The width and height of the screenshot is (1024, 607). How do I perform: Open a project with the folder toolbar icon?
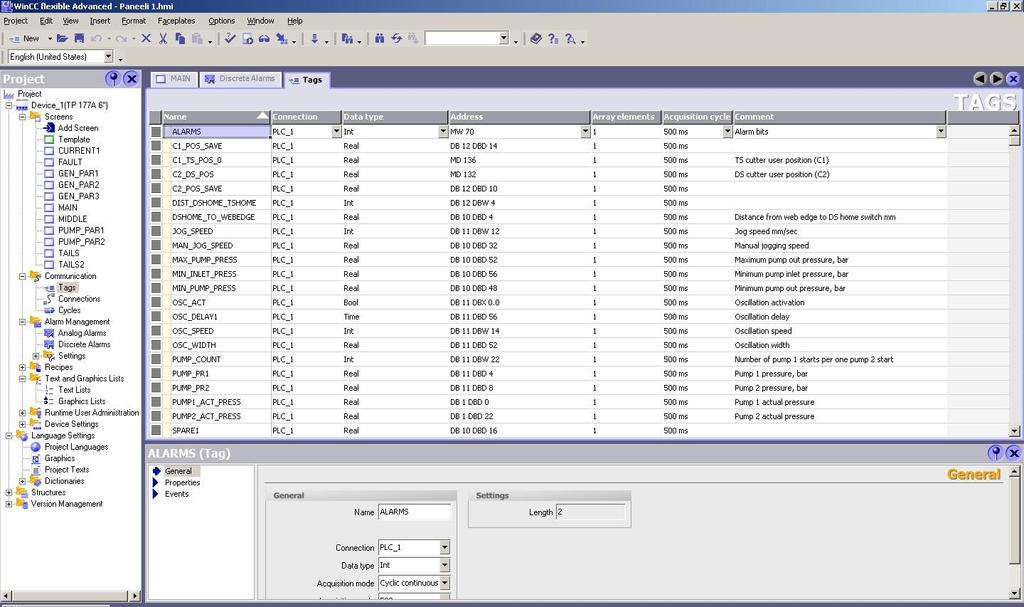click(62, 39)
